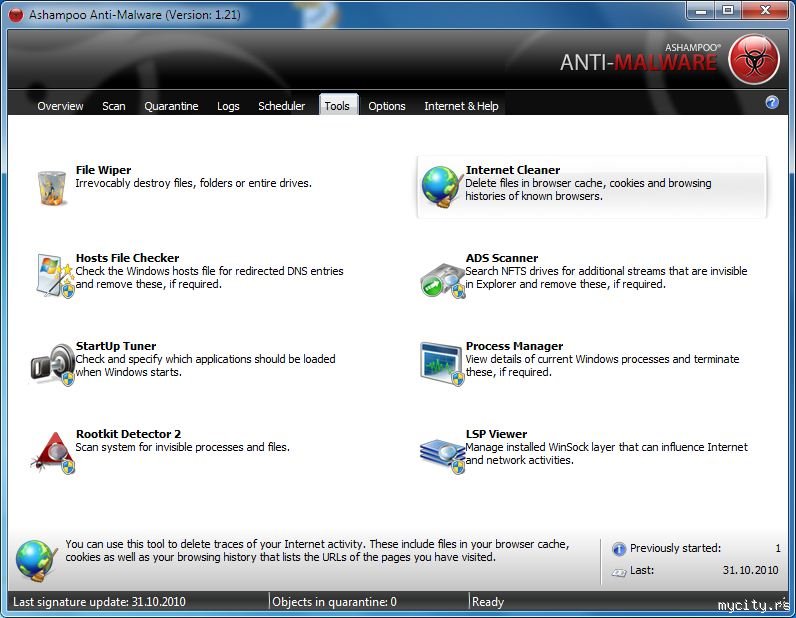
Task: Click 'Objects in quarantine: 0' status text
Action: [x=334, y=602]
